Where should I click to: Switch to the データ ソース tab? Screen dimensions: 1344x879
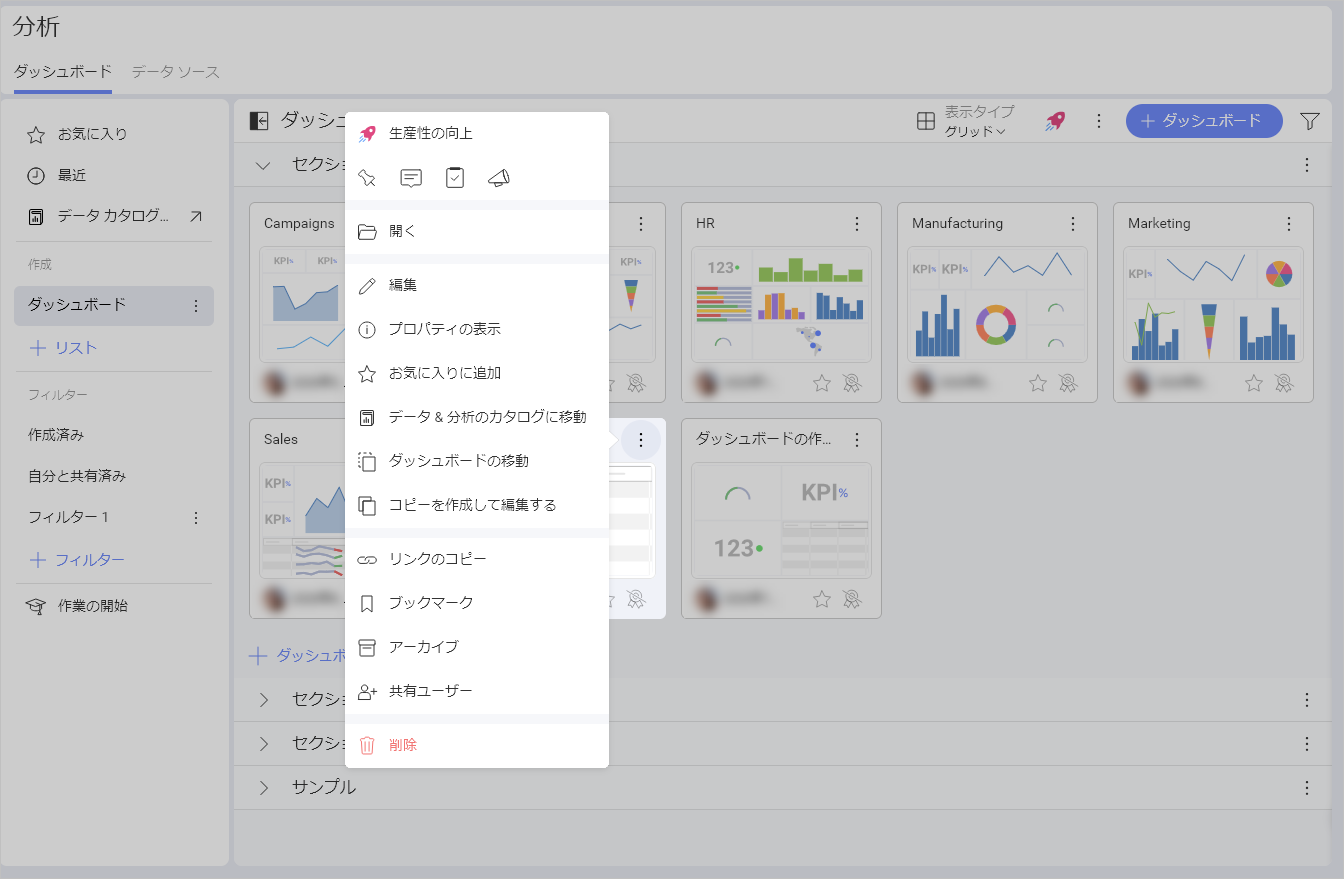(x=175, y=72)
